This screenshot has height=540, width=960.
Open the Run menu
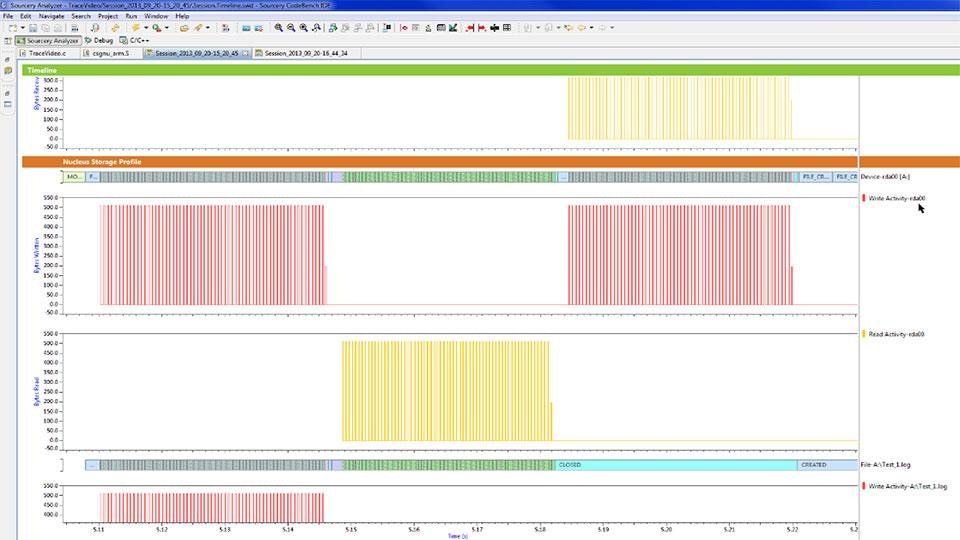point(131,16)
